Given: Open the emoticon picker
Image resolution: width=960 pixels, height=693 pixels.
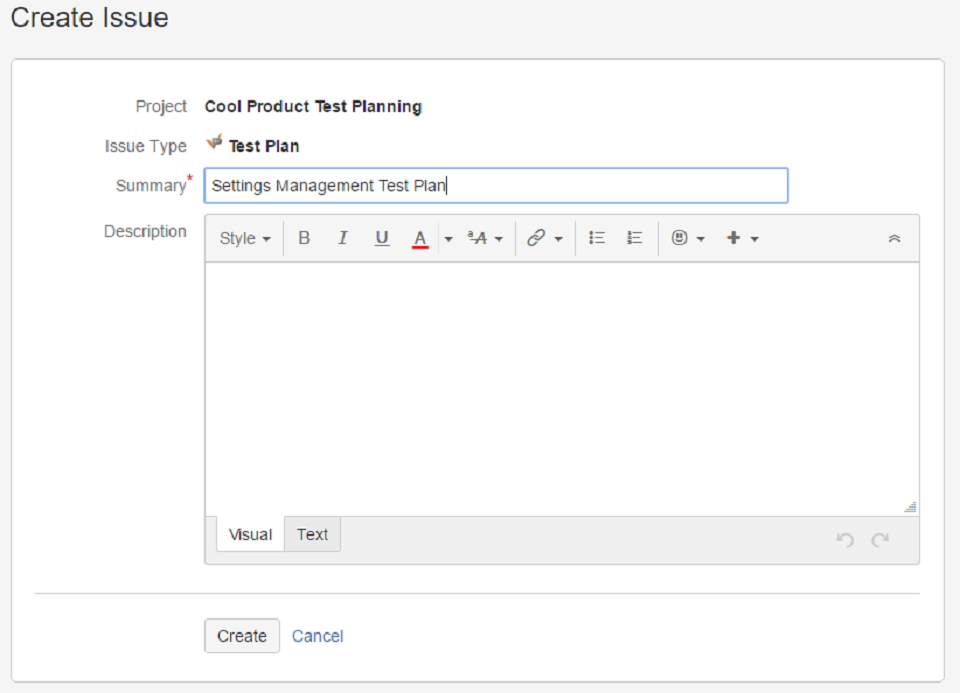Looking at the screenshot, I should (x=679, y=238).
